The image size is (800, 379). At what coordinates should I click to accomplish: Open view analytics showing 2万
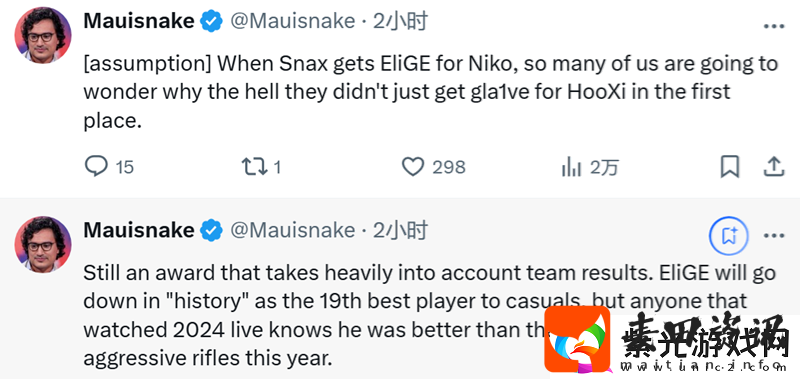tap(571, 167)
